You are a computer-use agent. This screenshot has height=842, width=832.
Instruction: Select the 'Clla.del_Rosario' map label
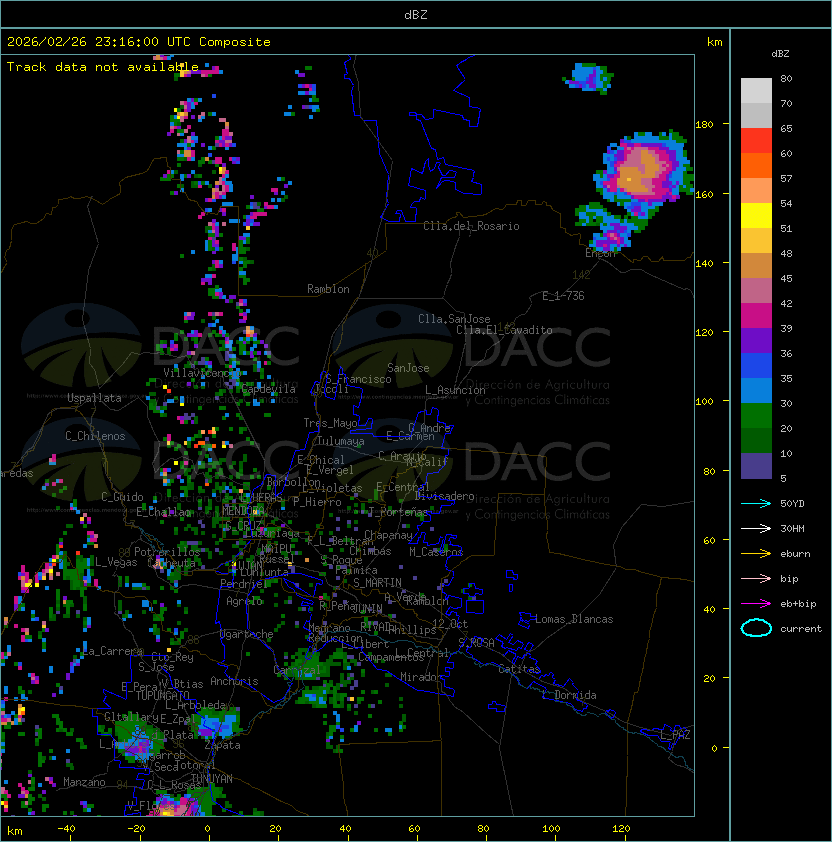click(471, 226)
